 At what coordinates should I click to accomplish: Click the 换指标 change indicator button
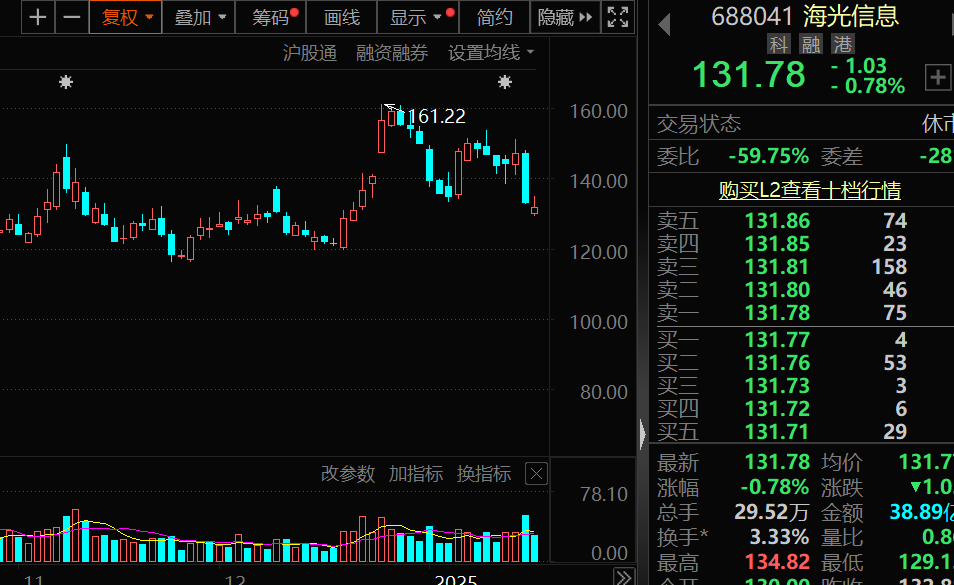484,474
